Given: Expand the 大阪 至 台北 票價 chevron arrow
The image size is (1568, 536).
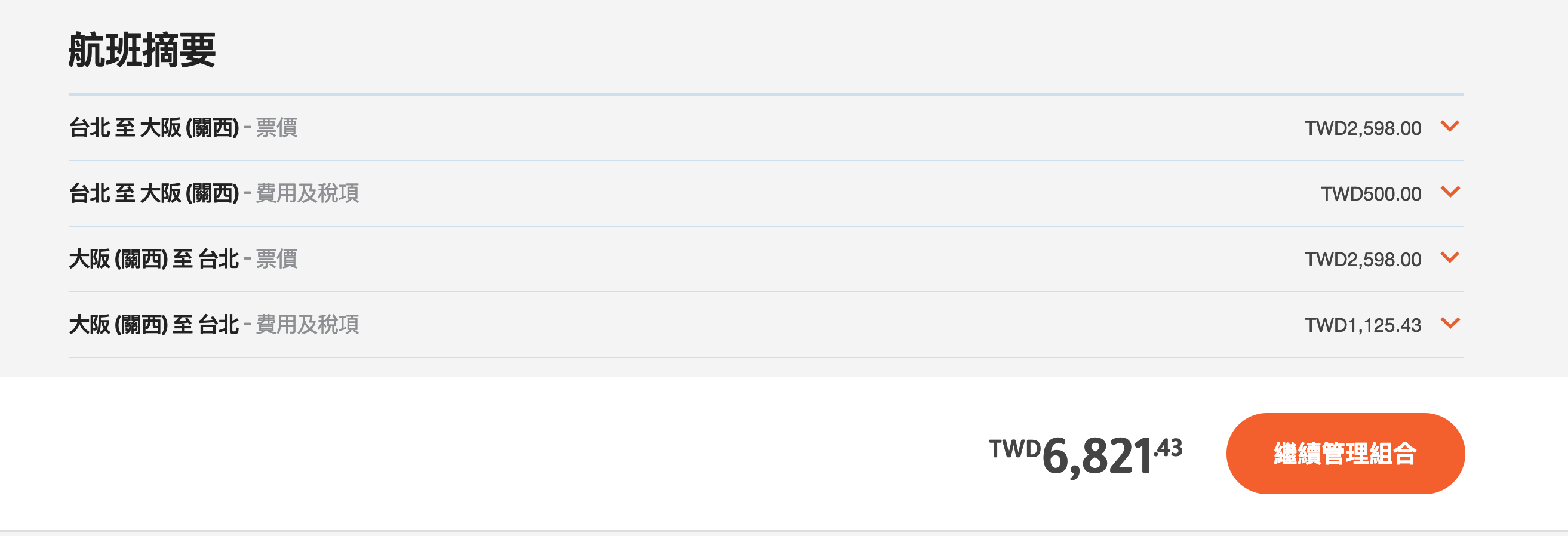Looking at the screenshot, I should click(x=1450, y=257).
